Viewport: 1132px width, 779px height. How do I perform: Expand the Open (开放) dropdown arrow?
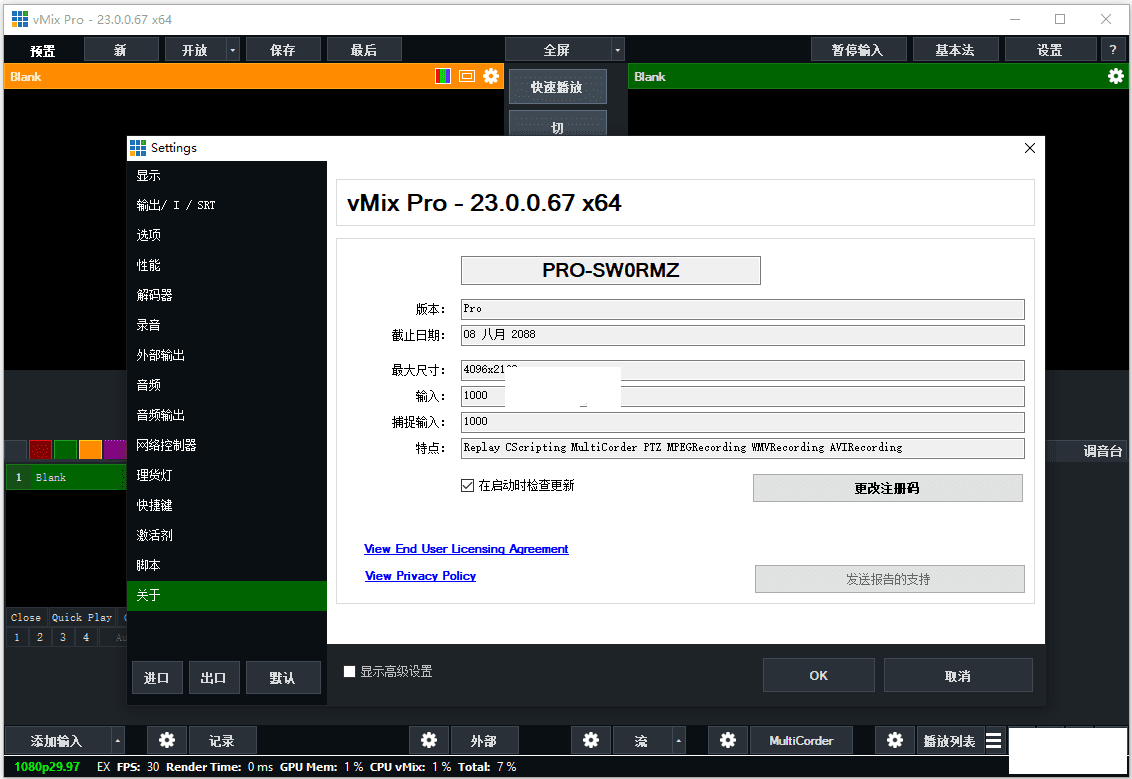coord(232,50)
